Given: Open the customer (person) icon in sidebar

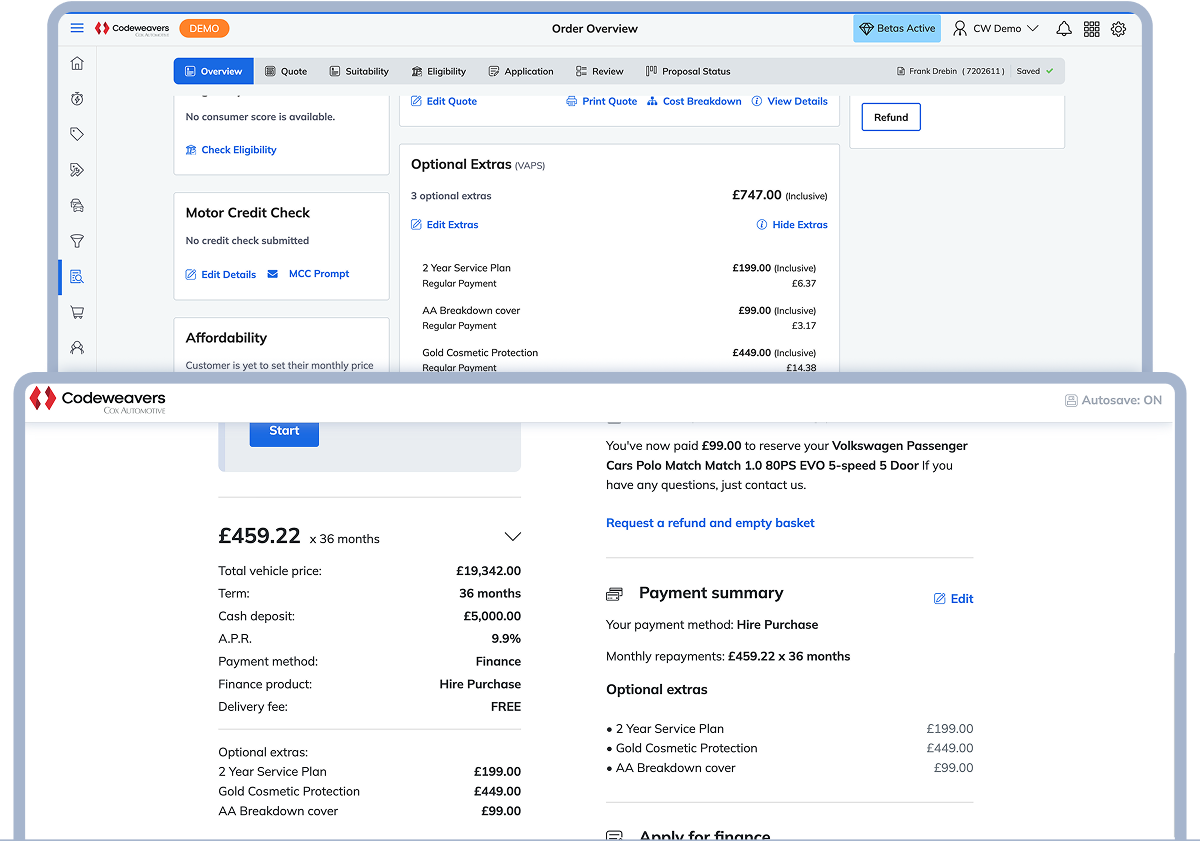Looking at the screenshot, I should click(x=77, y=348).
